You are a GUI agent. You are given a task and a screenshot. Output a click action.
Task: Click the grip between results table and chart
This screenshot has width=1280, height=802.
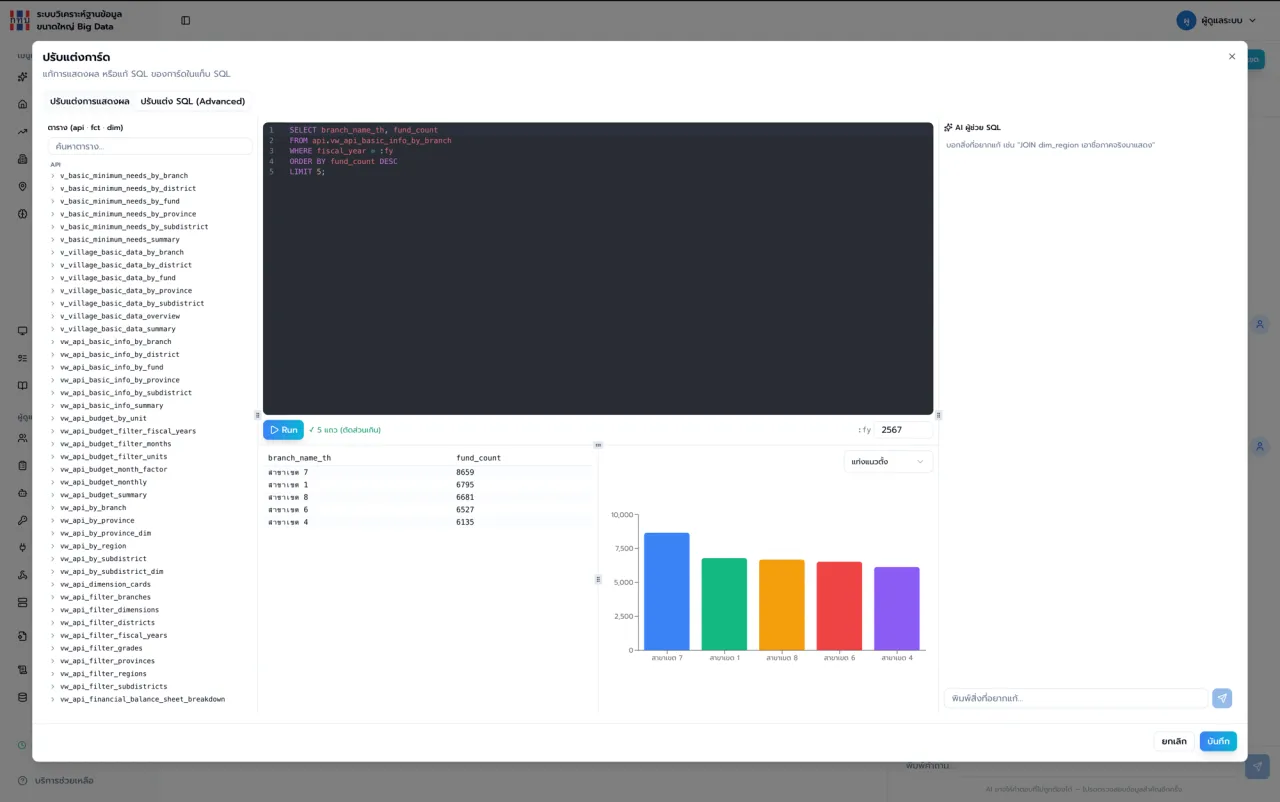click(x=598, y=579)
